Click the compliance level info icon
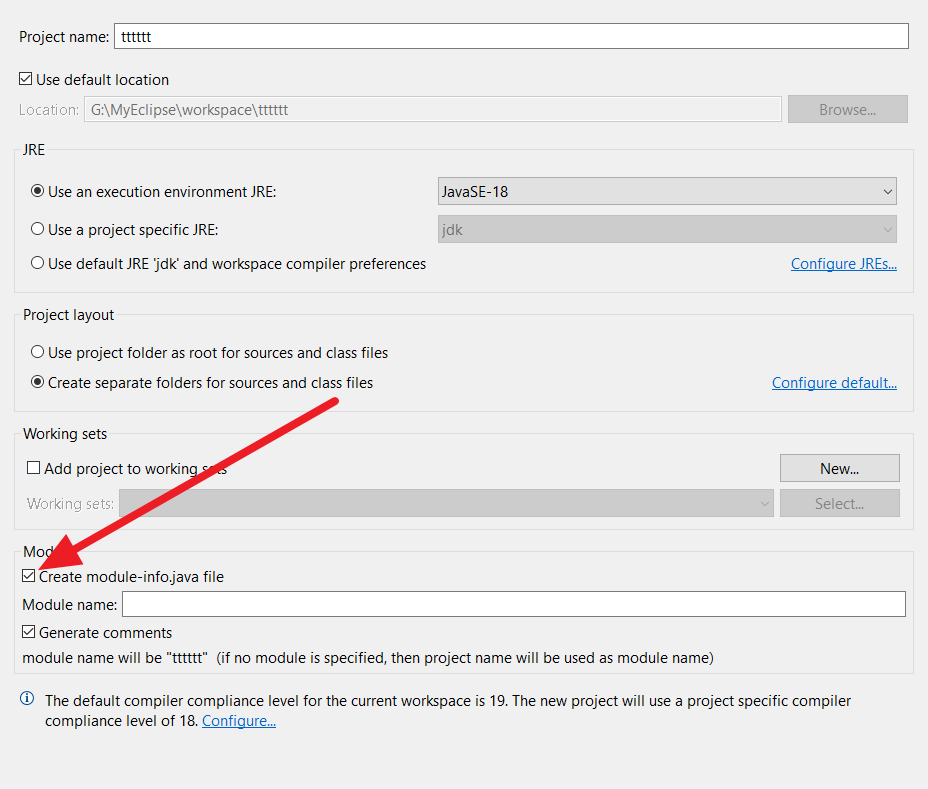Screen dimensions: 928x789 [x=27, y=698]
